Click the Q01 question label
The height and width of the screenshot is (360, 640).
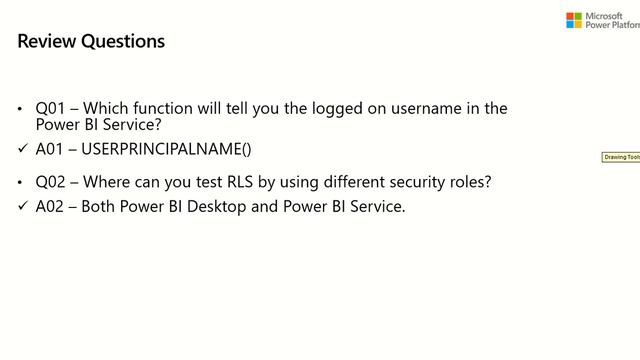point(50,109)
